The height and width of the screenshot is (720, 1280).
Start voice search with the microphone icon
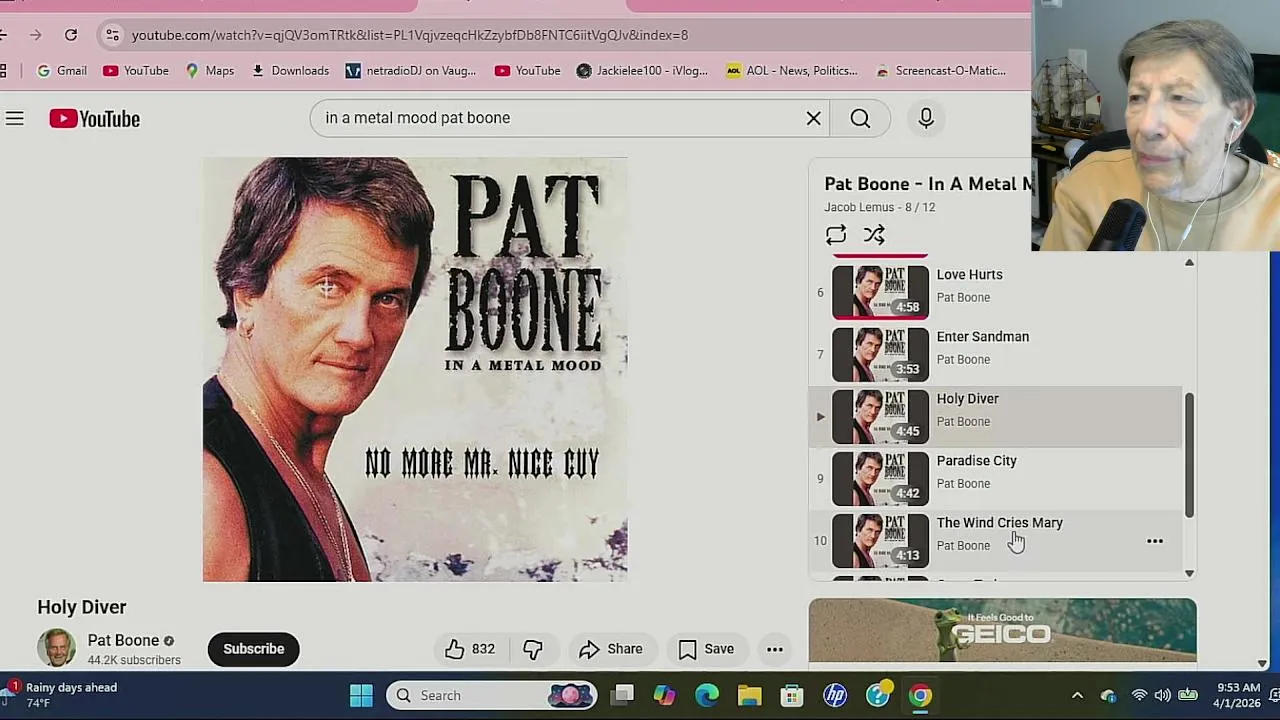[x=926, y=119]
